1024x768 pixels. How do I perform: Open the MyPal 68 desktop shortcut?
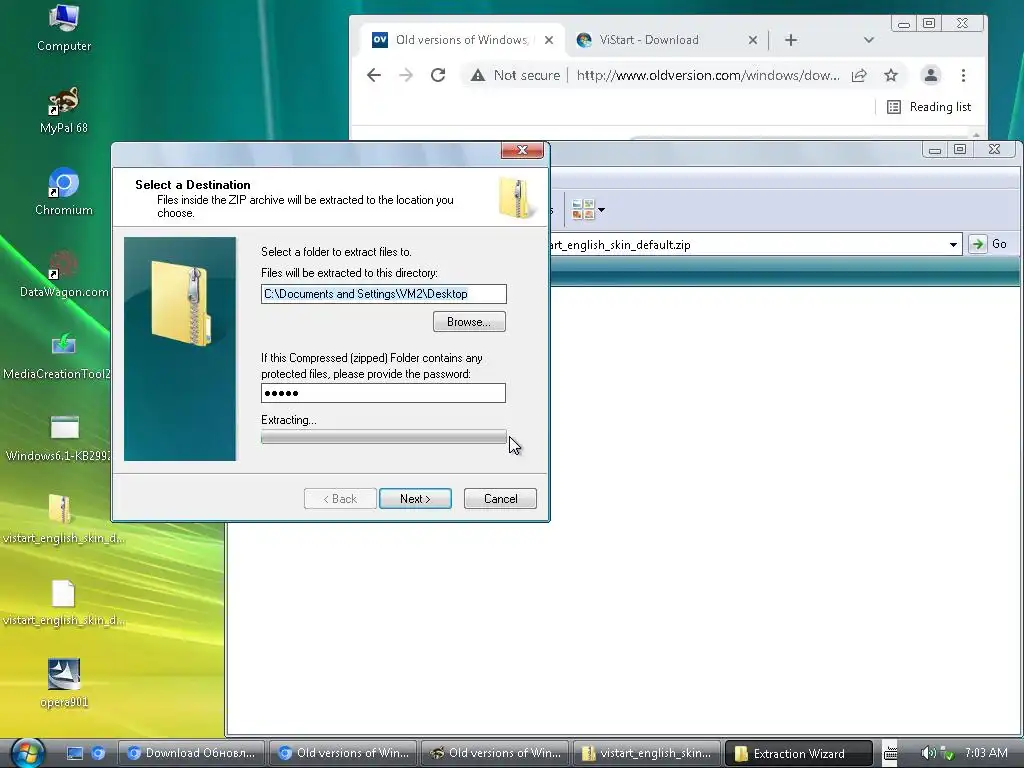tap(63, 110)
